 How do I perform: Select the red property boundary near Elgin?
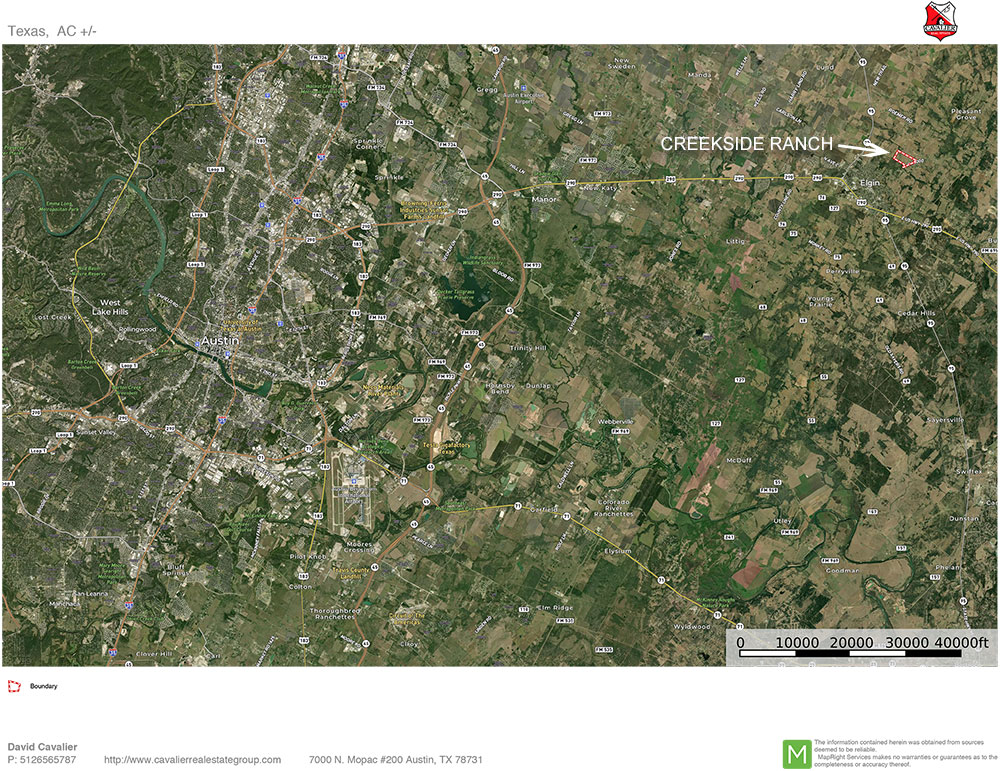[904, 160]
